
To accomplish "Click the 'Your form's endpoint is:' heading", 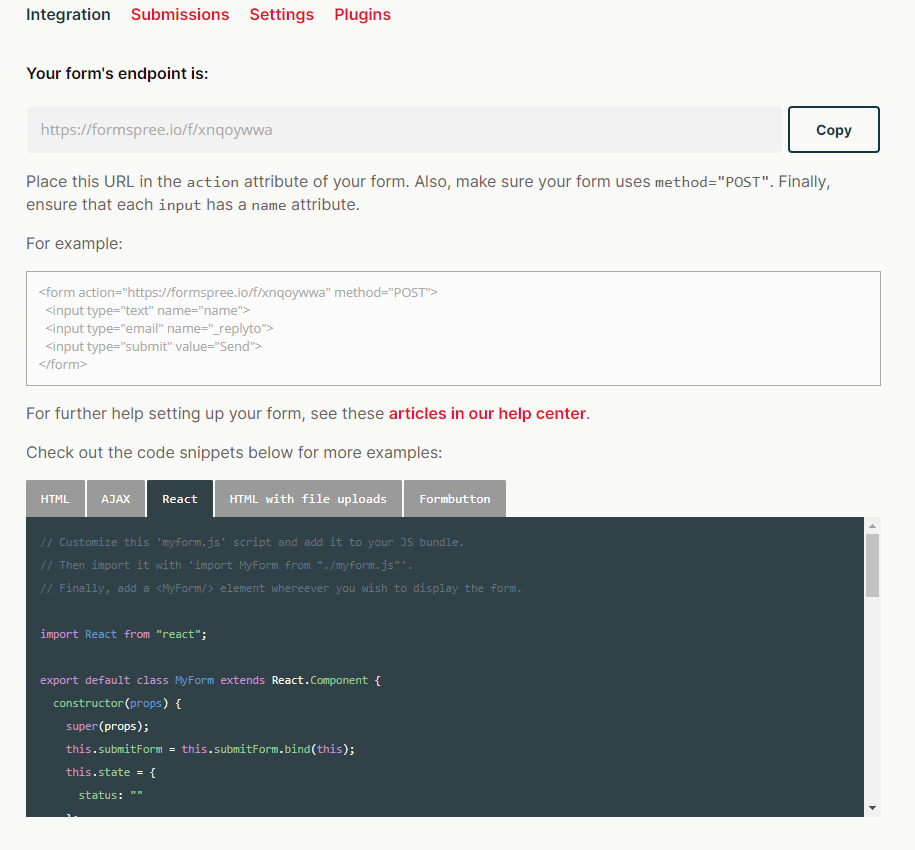I will [x=117, y=74].
